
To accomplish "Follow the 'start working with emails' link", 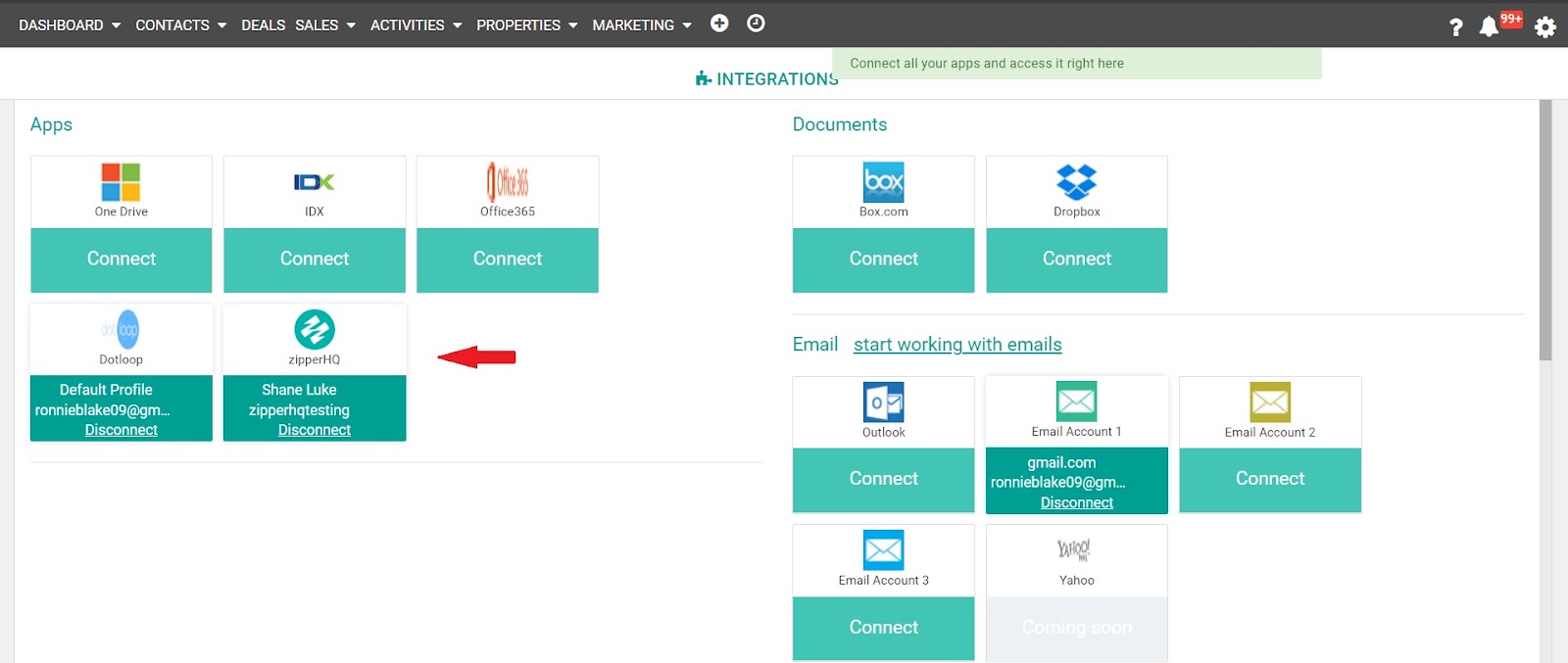I will (x=957, y=345).
